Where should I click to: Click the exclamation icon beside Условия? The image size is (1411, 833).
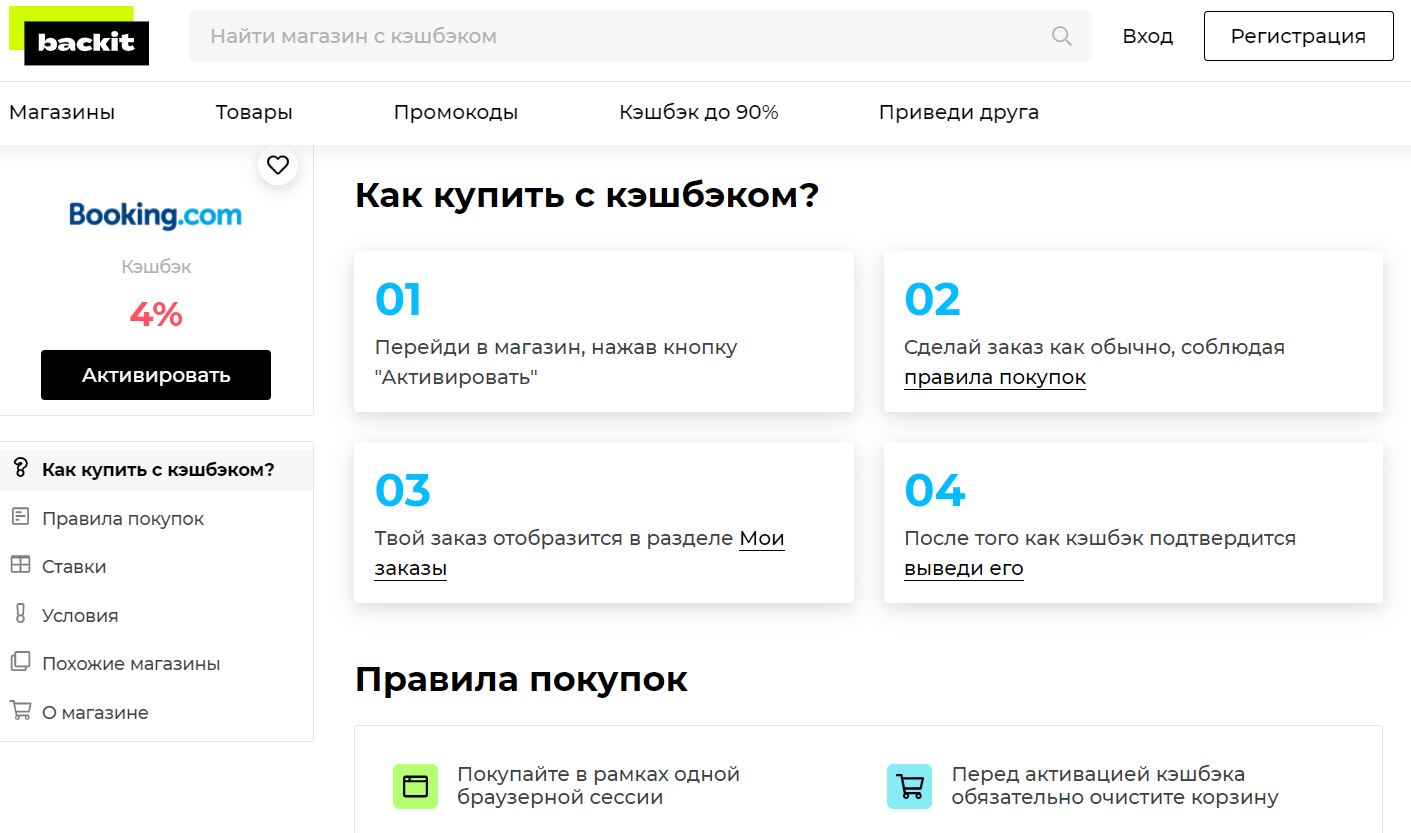[x=20, y=613]
